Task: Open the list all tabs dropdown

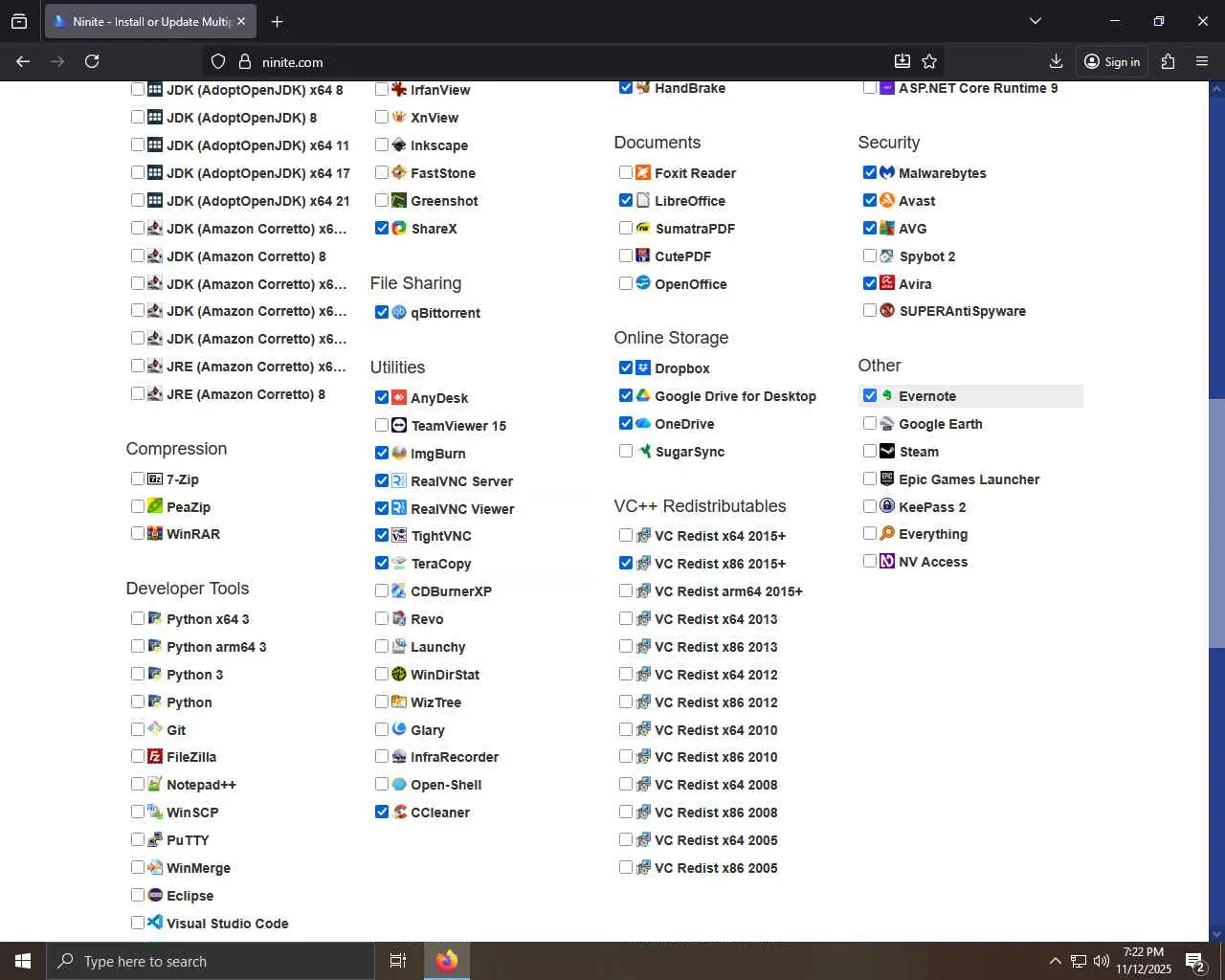Action: [x=1035, y=21]
